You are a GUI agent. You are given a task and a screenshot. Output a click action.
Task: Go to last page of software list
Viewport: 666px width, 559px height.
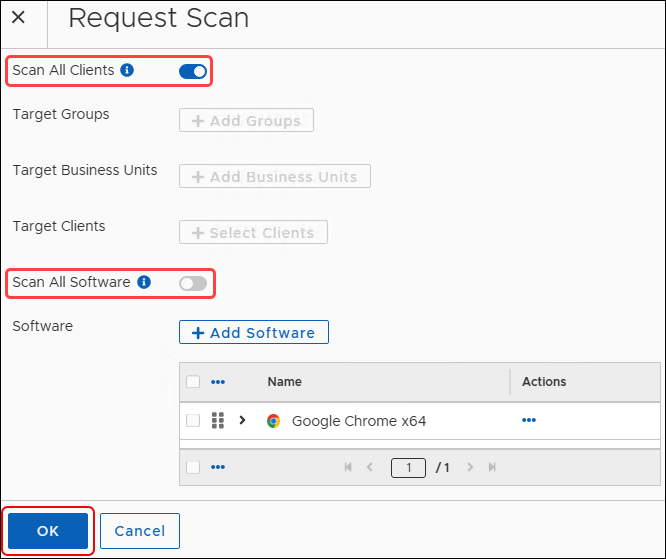click(x=492, y=467)
